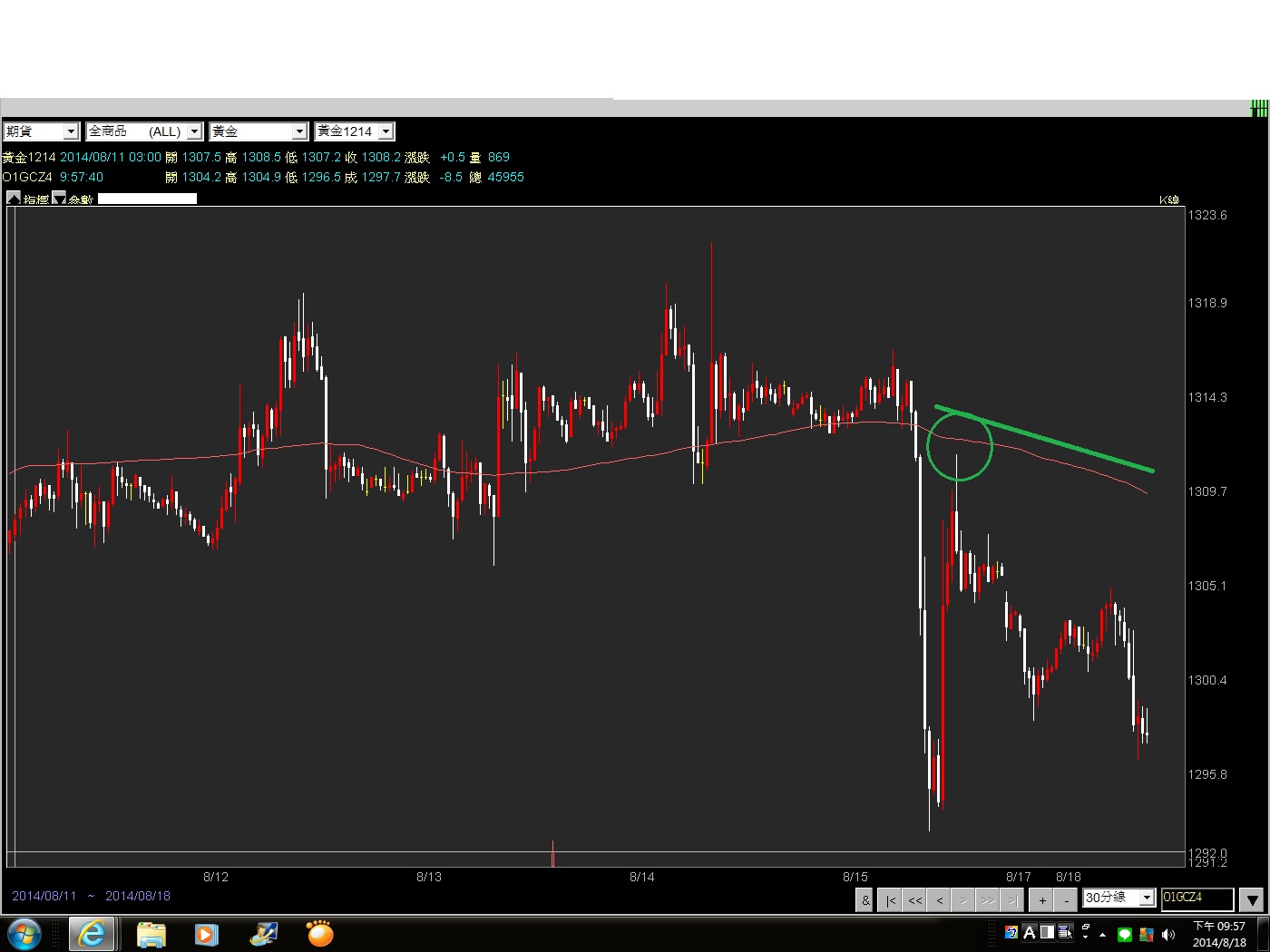Click the large down-arrow beside O1GCZ4 field
This screenshot has width=1270, height=952.
(x=1252, y=899)
